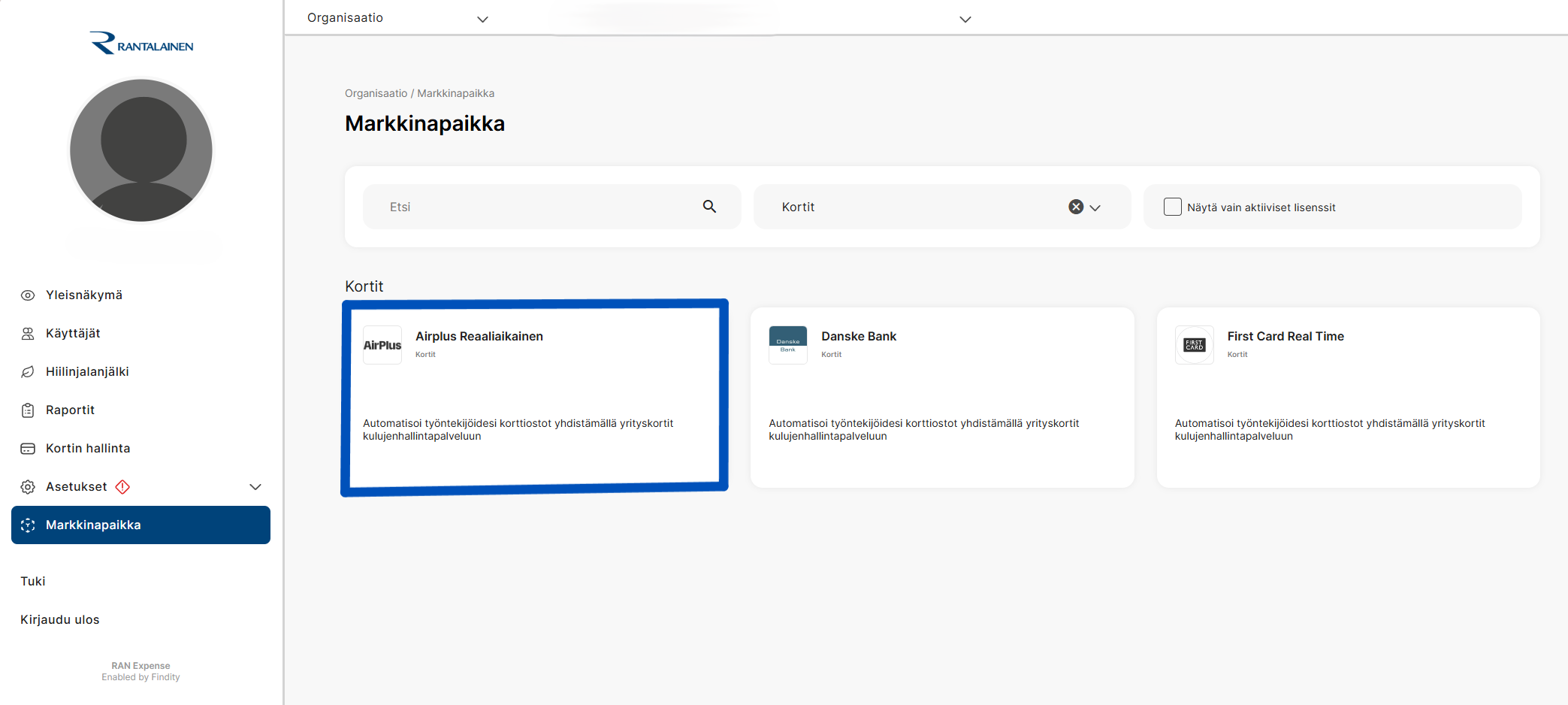The image size is (1568, 705).
Task: Click RAN Expense footer text
Action: pyautogui.click(x=140, y=666)
